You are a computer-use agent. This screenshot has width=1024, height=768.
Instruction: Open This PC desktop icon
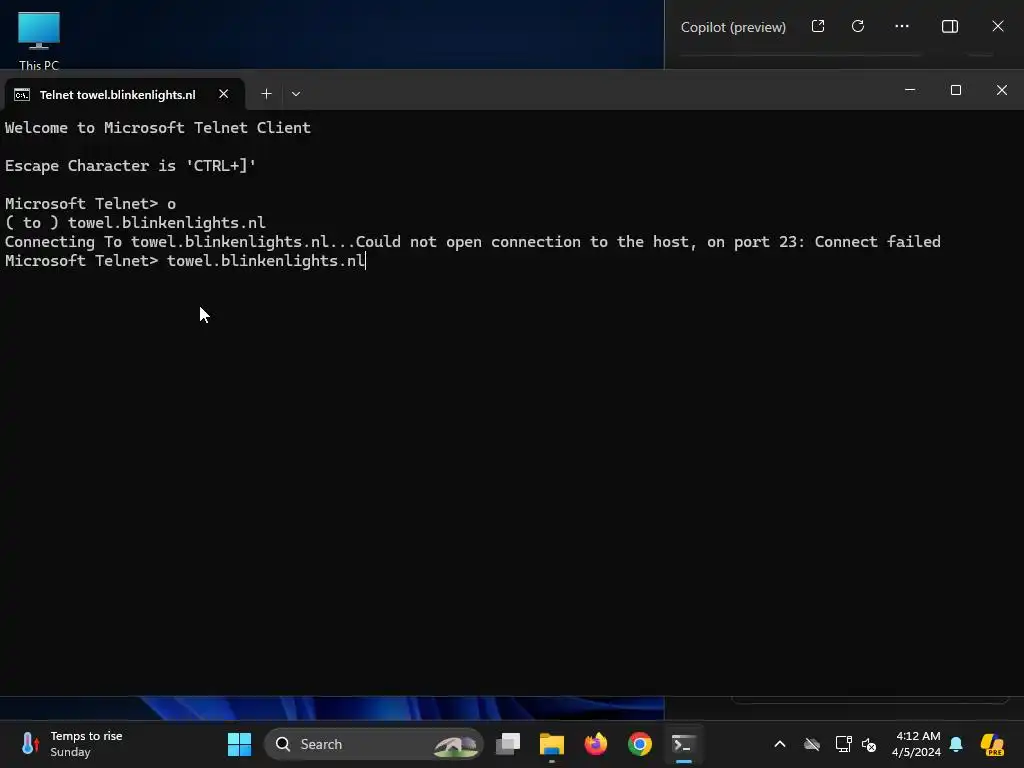tap(39, 40)
